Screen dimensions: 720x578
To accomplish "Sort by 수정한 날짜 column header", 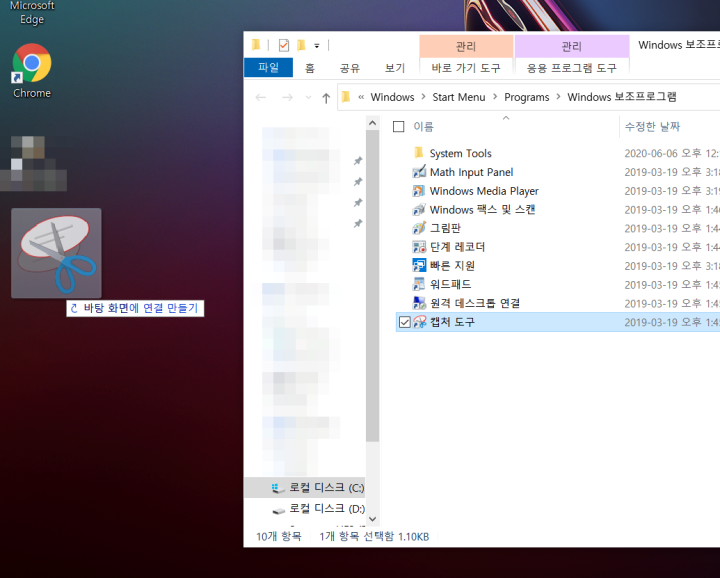I will coord(652,126).
